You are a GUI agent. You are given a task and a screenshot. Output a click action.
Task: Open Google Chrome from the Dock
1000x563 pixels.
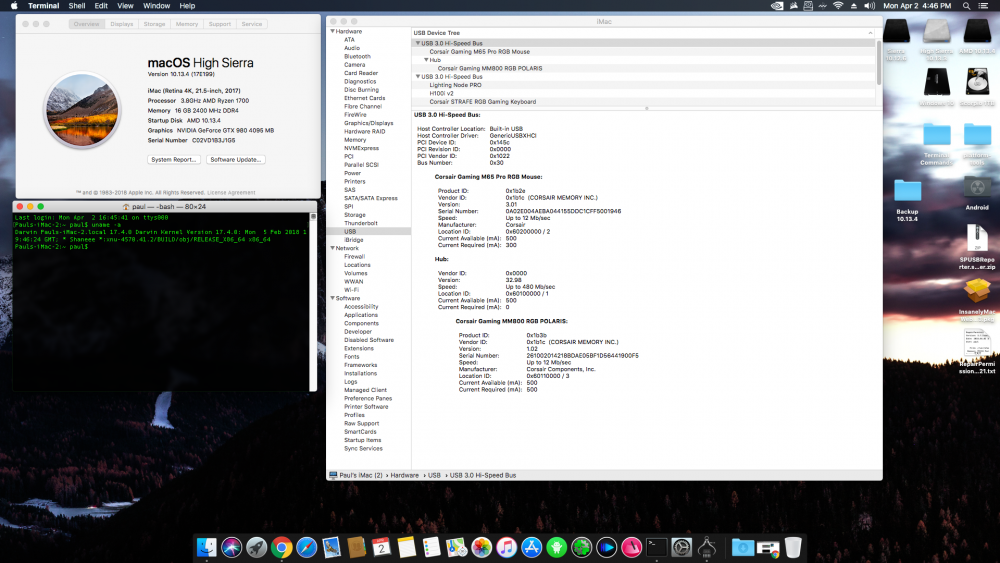281,547
